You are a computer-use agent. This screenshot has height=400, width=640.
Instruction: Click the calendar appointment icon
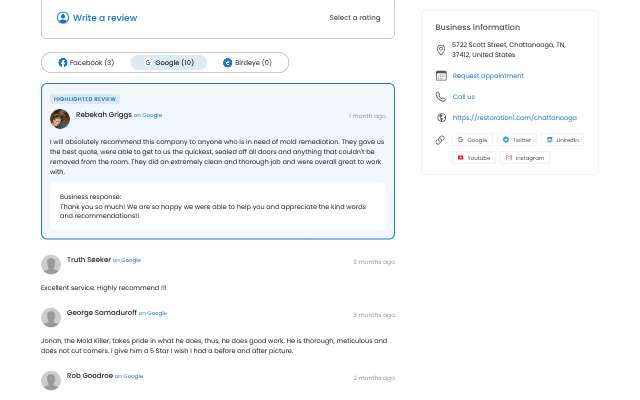click(x=441, y=76)
